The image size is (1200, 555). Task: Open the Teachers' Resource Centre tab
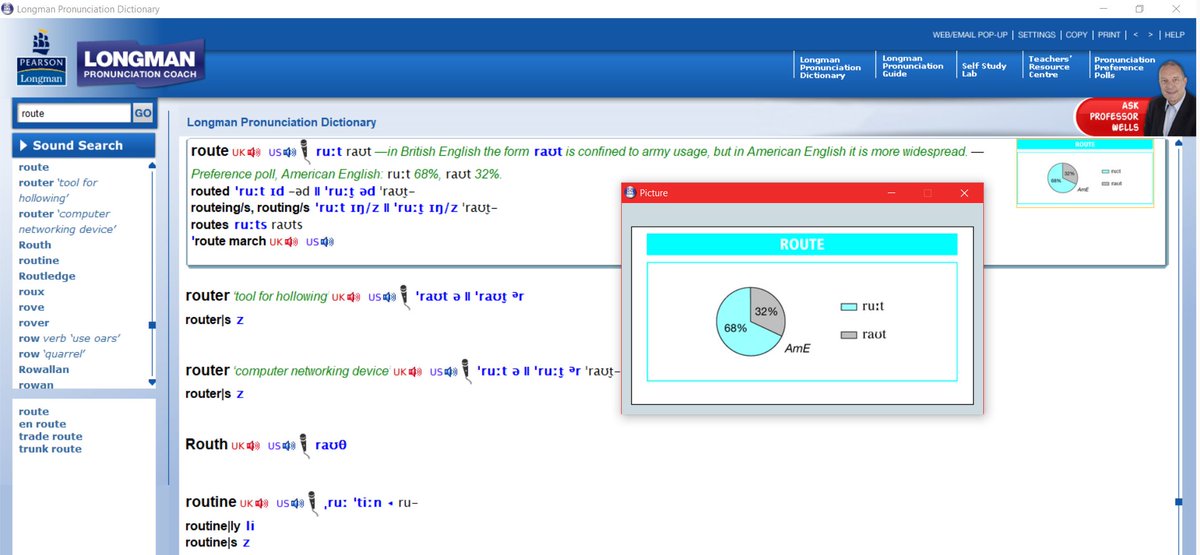1051,67
